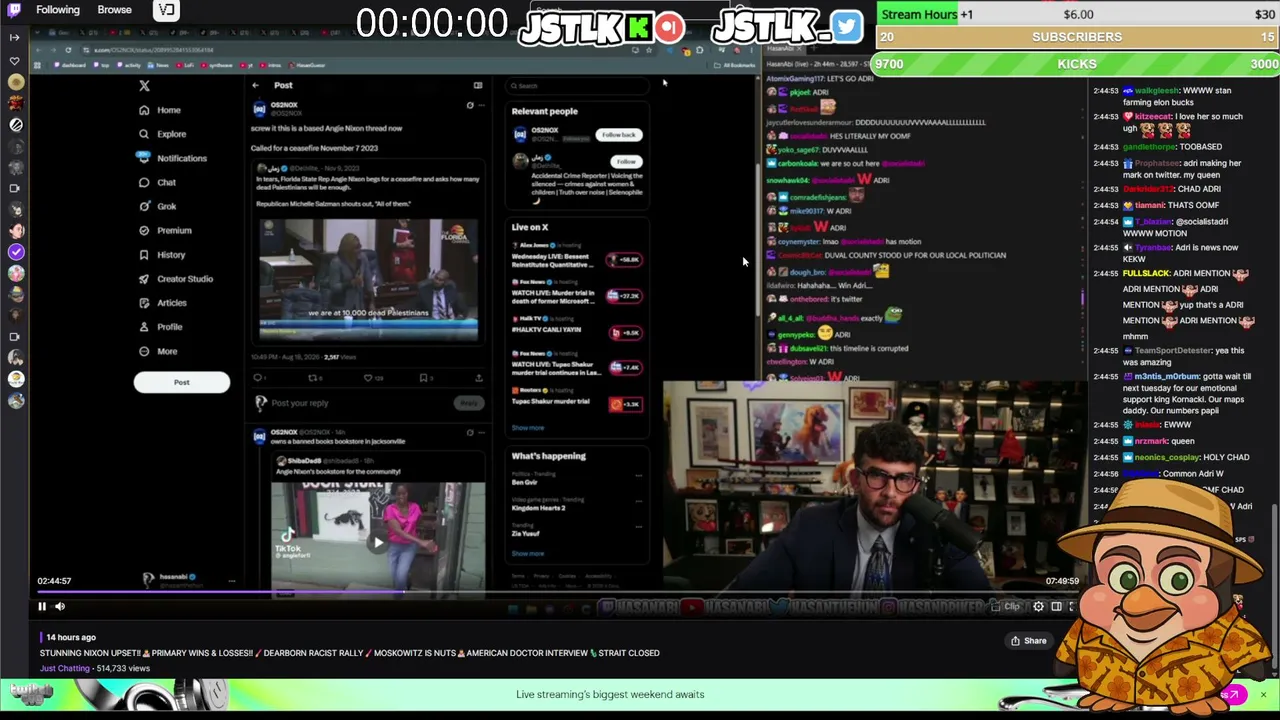Click the X Search box
1280x720 pixels.
pyautogui.click(x=578, y=86)
